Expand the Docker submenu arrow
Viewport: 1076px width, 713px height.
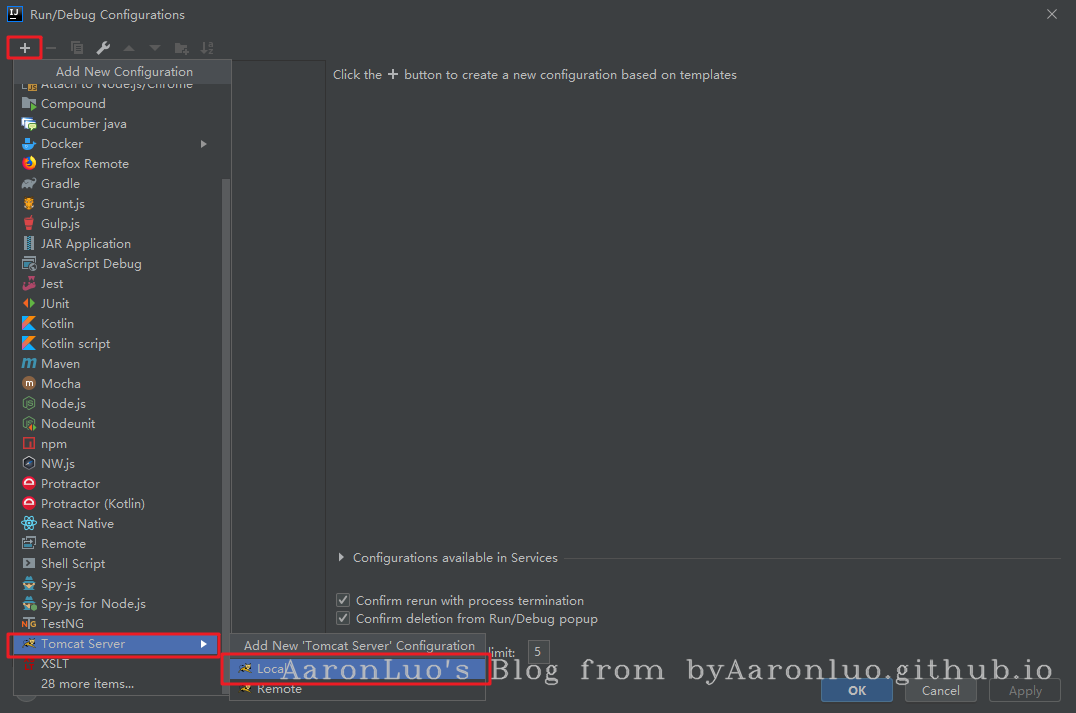(204, 144)
